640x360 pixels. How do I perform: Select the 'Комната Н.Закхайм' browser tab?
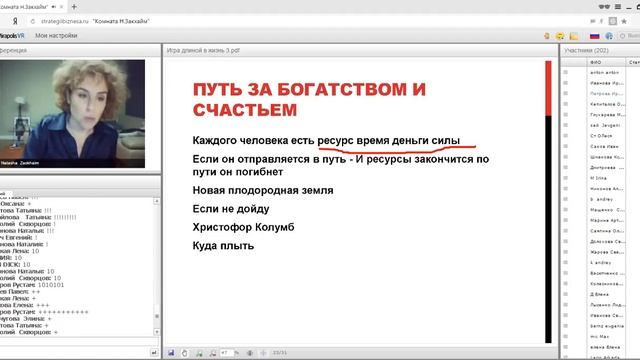(32, 7)
